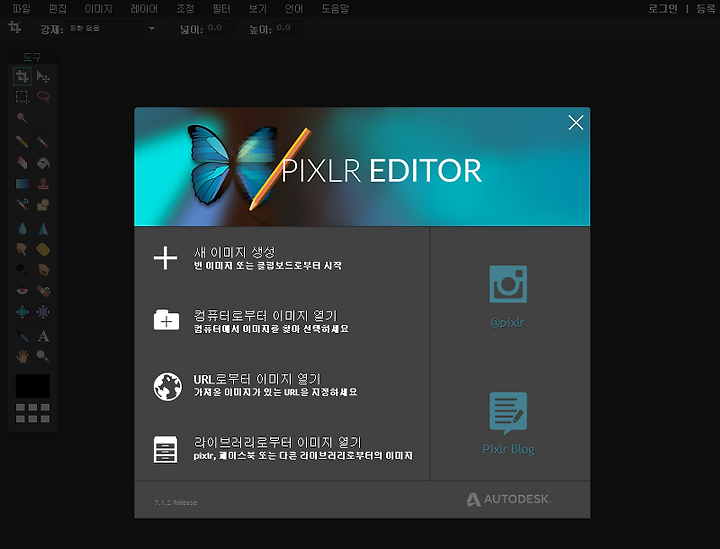The image size is (720, 549).
Task: Select the Eraser tool
Action: 22,162
